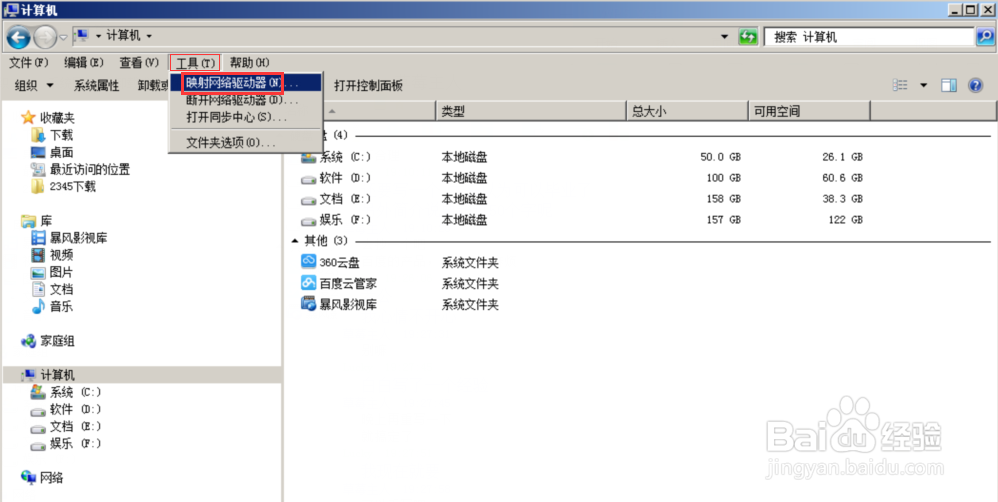Image resolution: width=998 pixels, height=502 pixels.
Task: Open 文档 library in sidebar
Action: pos(61,289)
